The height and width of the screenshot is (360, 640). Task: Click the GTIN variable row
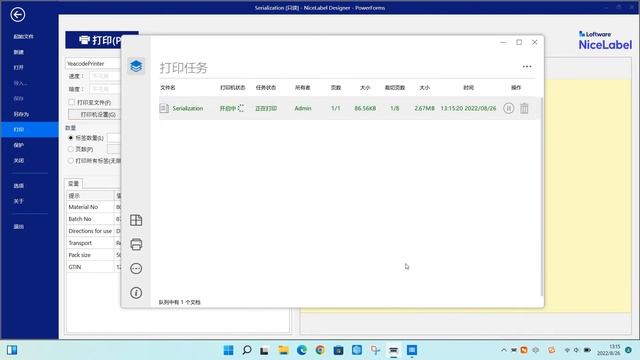[x=93, y=267]
